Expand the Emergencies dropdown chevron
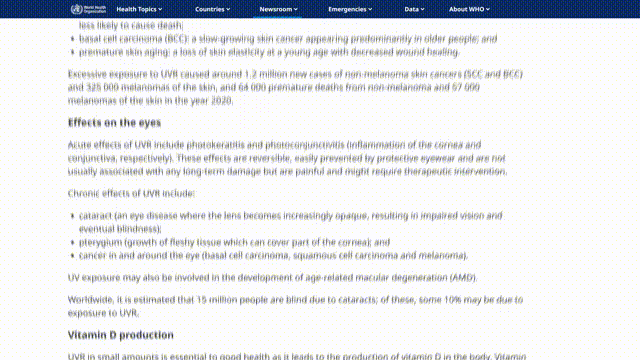The image size is (640, 360). coord(370,9)
